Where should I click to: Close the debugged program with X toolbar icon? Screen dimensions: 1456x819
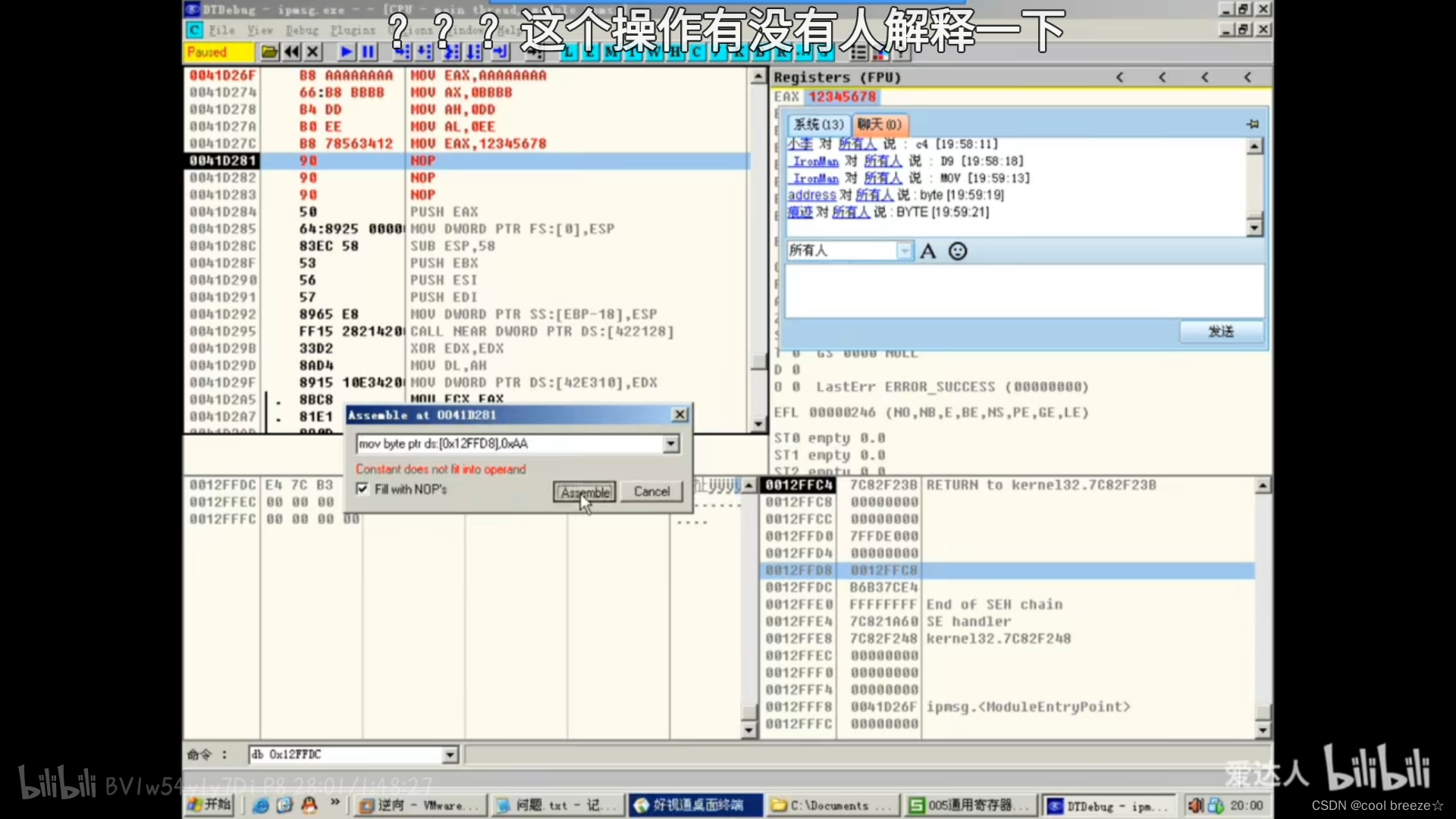click(312, 52)
